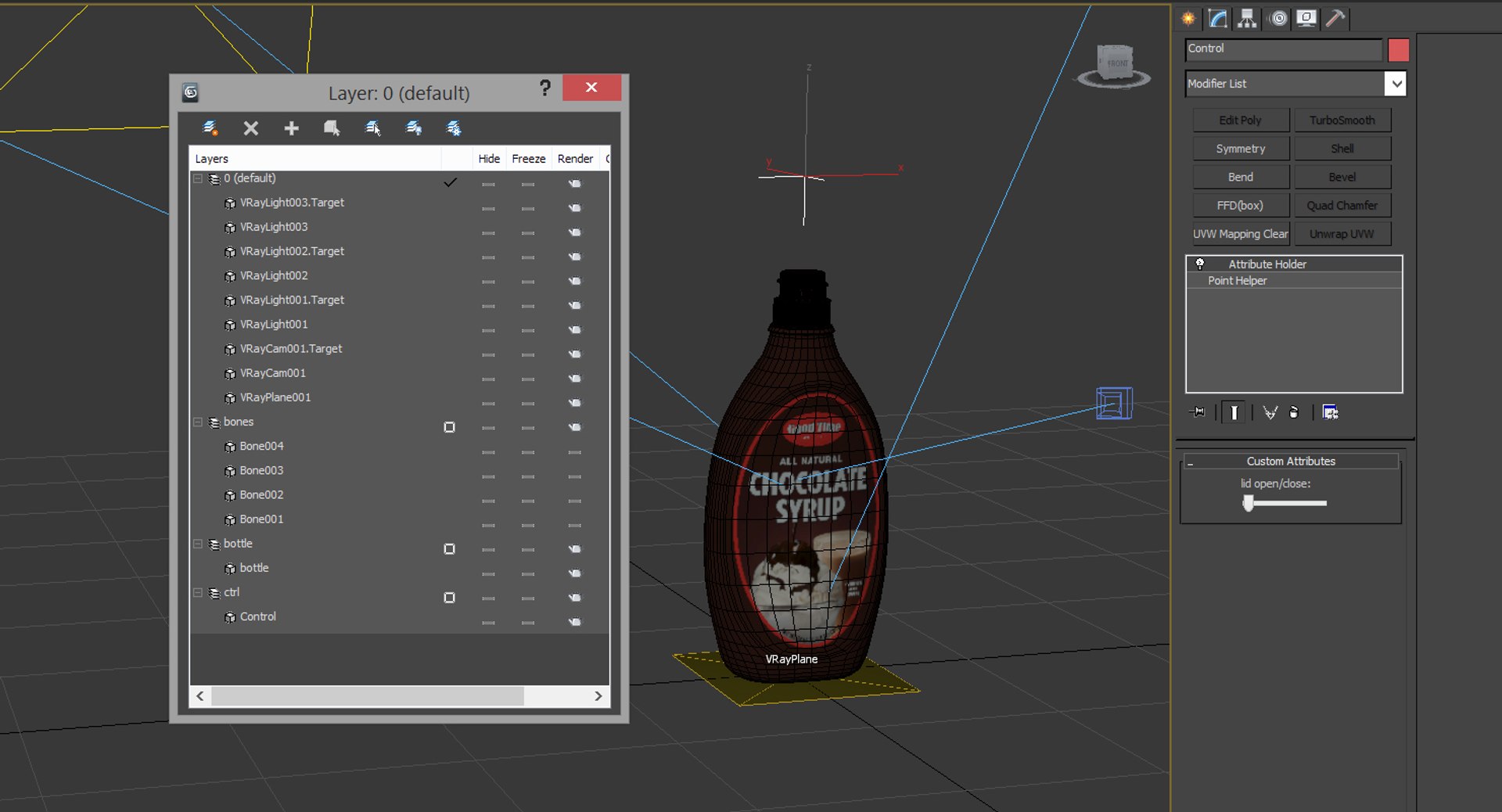Viewport: 1502px width, 812px height.
Task: Set bottle layer as current using its box
Action: tap(449, 549)
